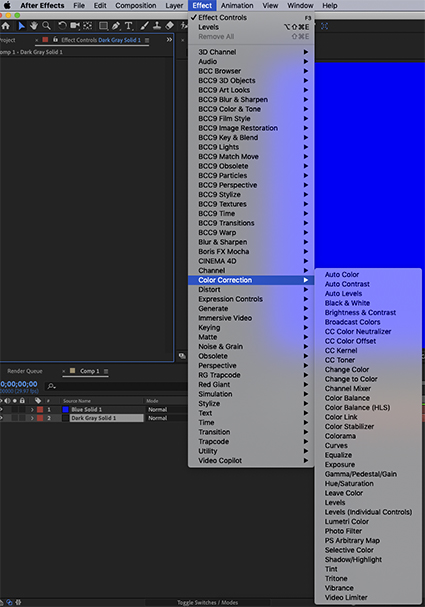Expand Dark Gray Solid 1 layer properties

[32, 418]
